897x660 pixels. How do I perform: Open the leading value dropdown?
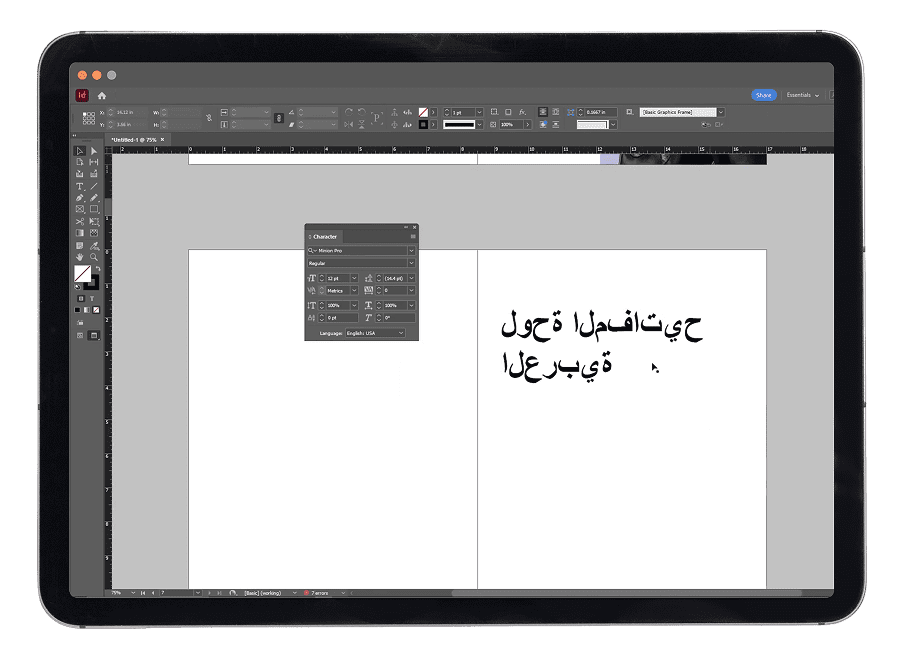411,278
